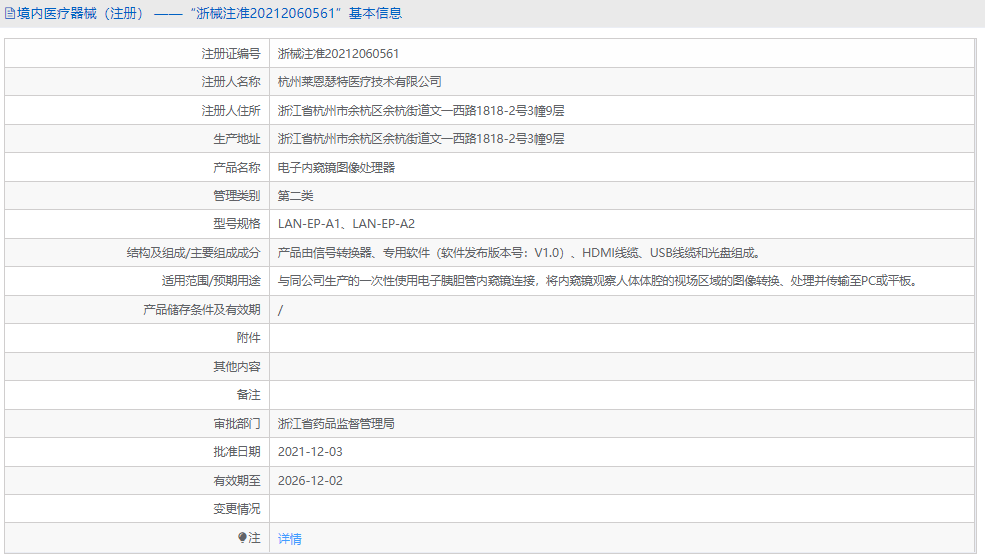Click the 注册证编号 label
The image size is (985, 558).
[x=231, y=54]
